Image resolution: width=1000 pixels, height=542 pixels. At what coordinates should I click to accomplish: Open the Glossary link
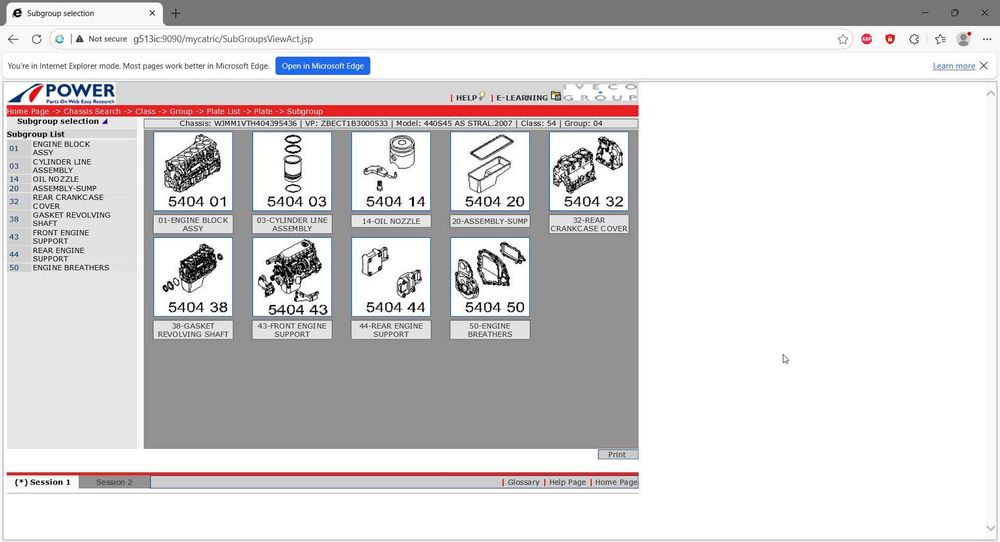[x=523, y=482]
